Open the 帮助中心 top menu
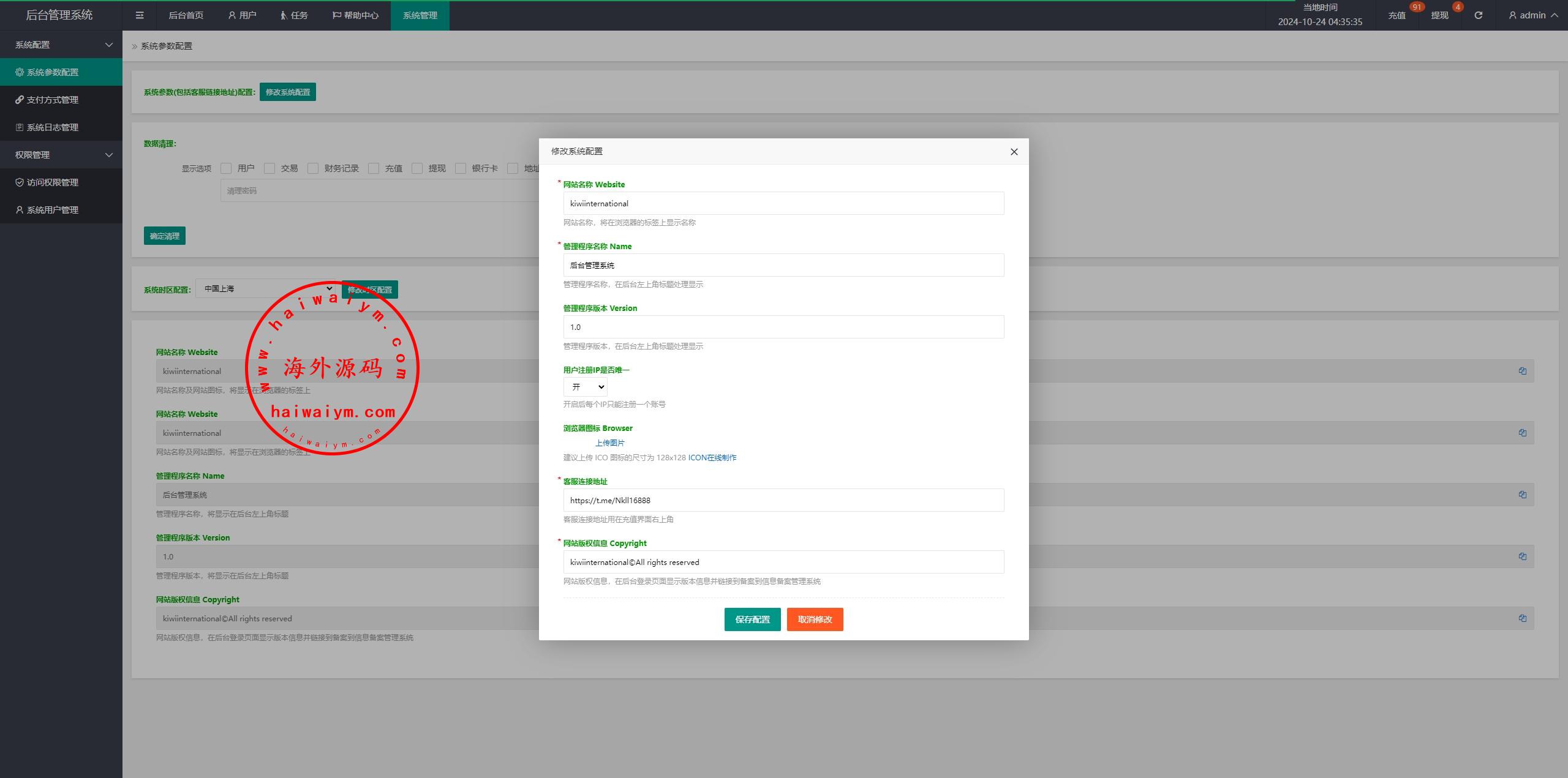Screen dimensions: 1568x778 [x=355, y=15]
